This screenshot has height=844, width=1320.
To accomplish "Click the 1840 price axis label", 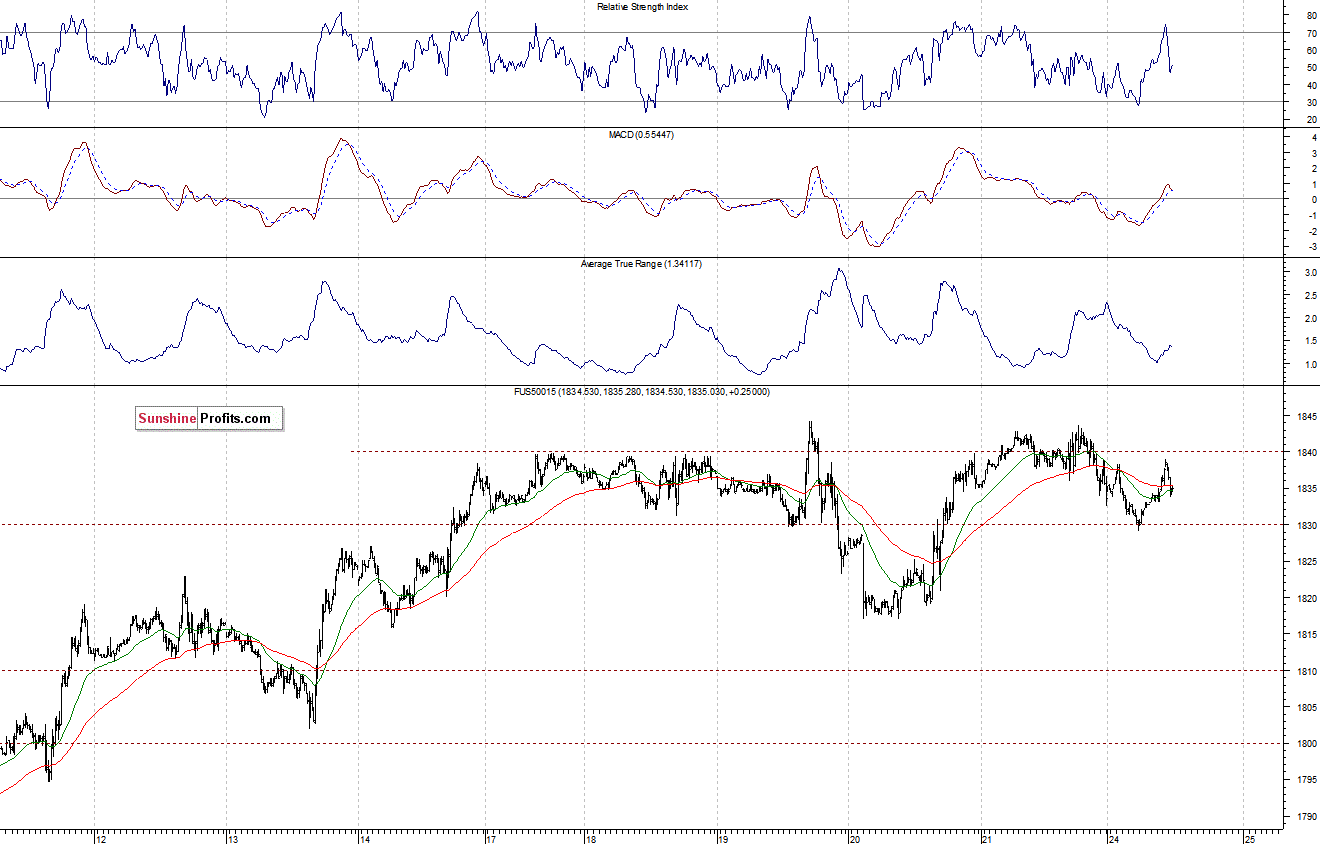I will pos(1305,452).
